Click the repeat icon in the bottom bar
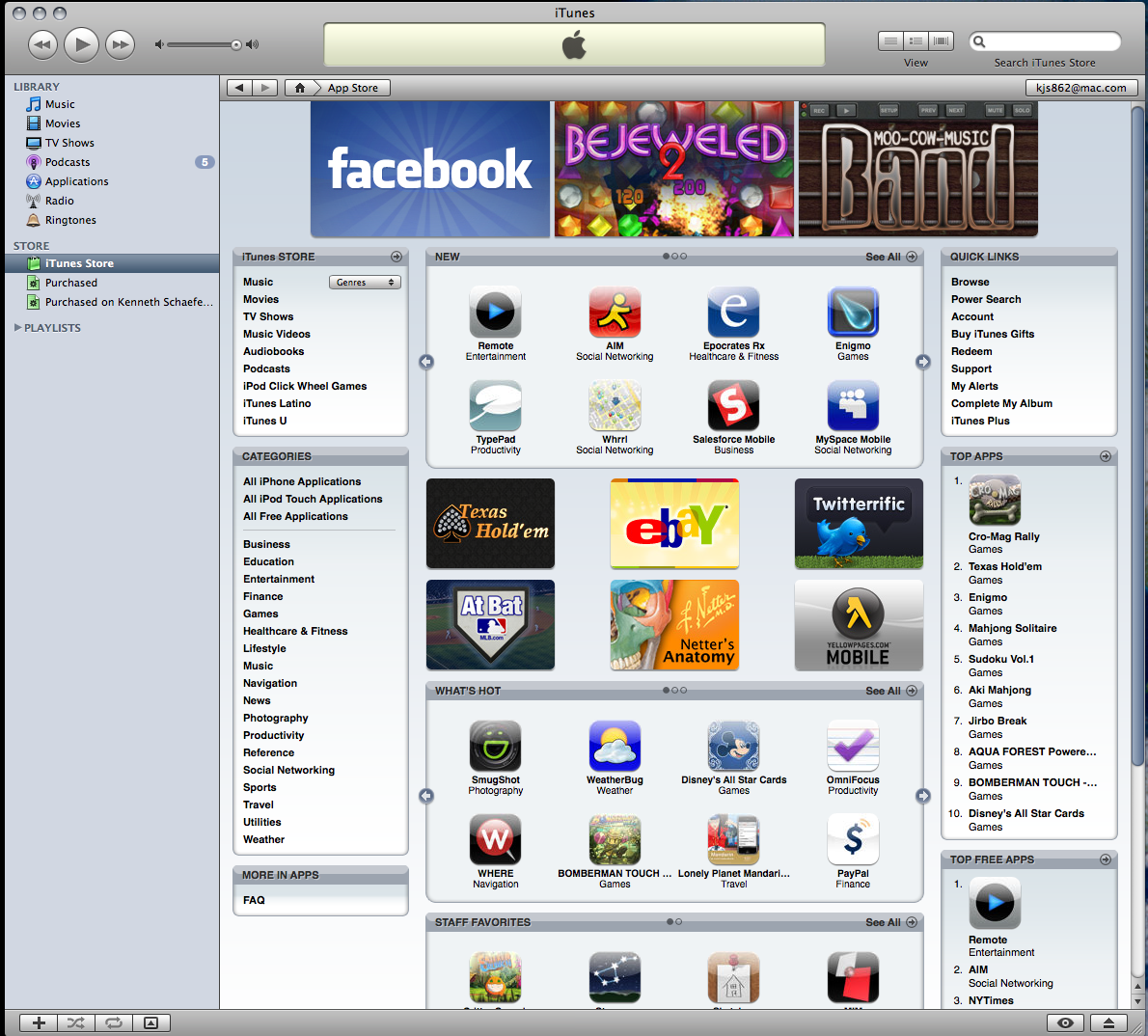This screenshot has height=1036, width=1148. click(x=114, y=1022)
